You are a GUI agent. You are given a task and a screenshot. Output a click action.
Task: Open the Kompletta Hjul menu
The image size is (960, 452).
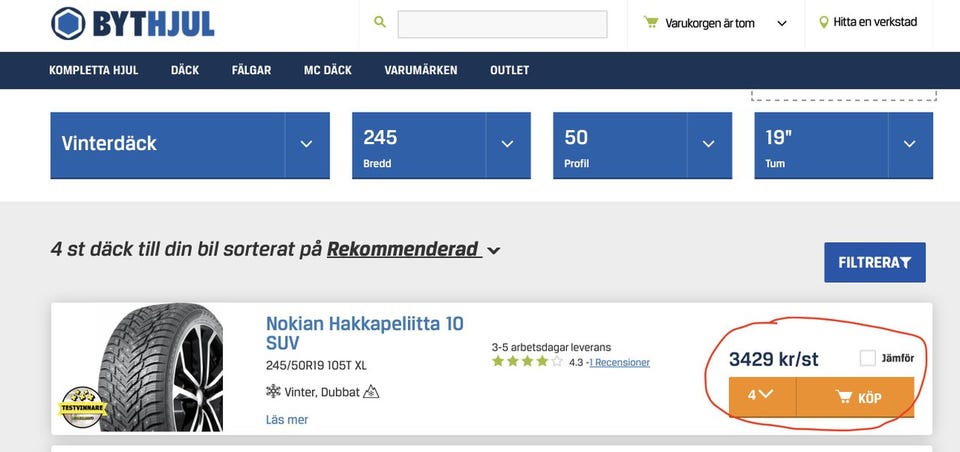pyautogui.click(x=94, y=70)
